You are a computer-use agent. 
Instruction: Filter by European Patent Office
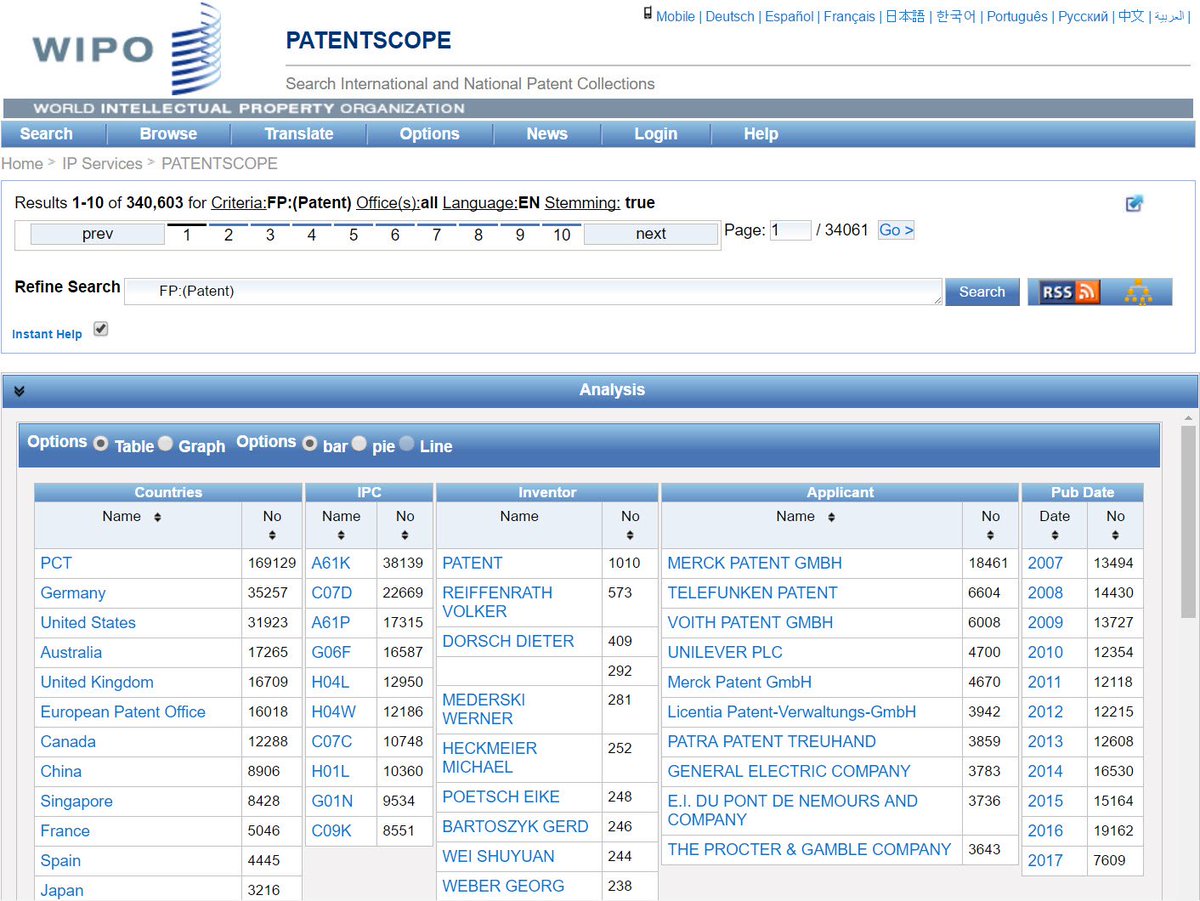(123, 712)
